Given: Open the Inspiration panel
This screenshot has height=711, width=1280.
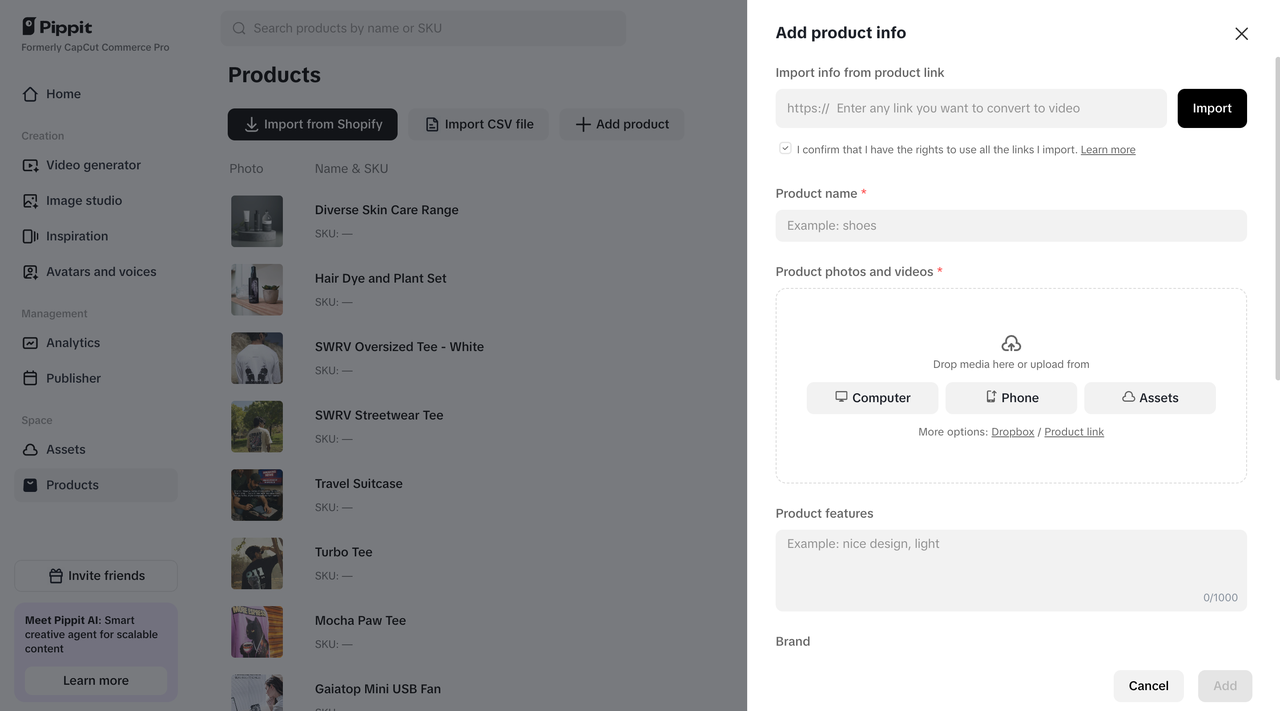Looking at the screenshot, I should 78,236.
